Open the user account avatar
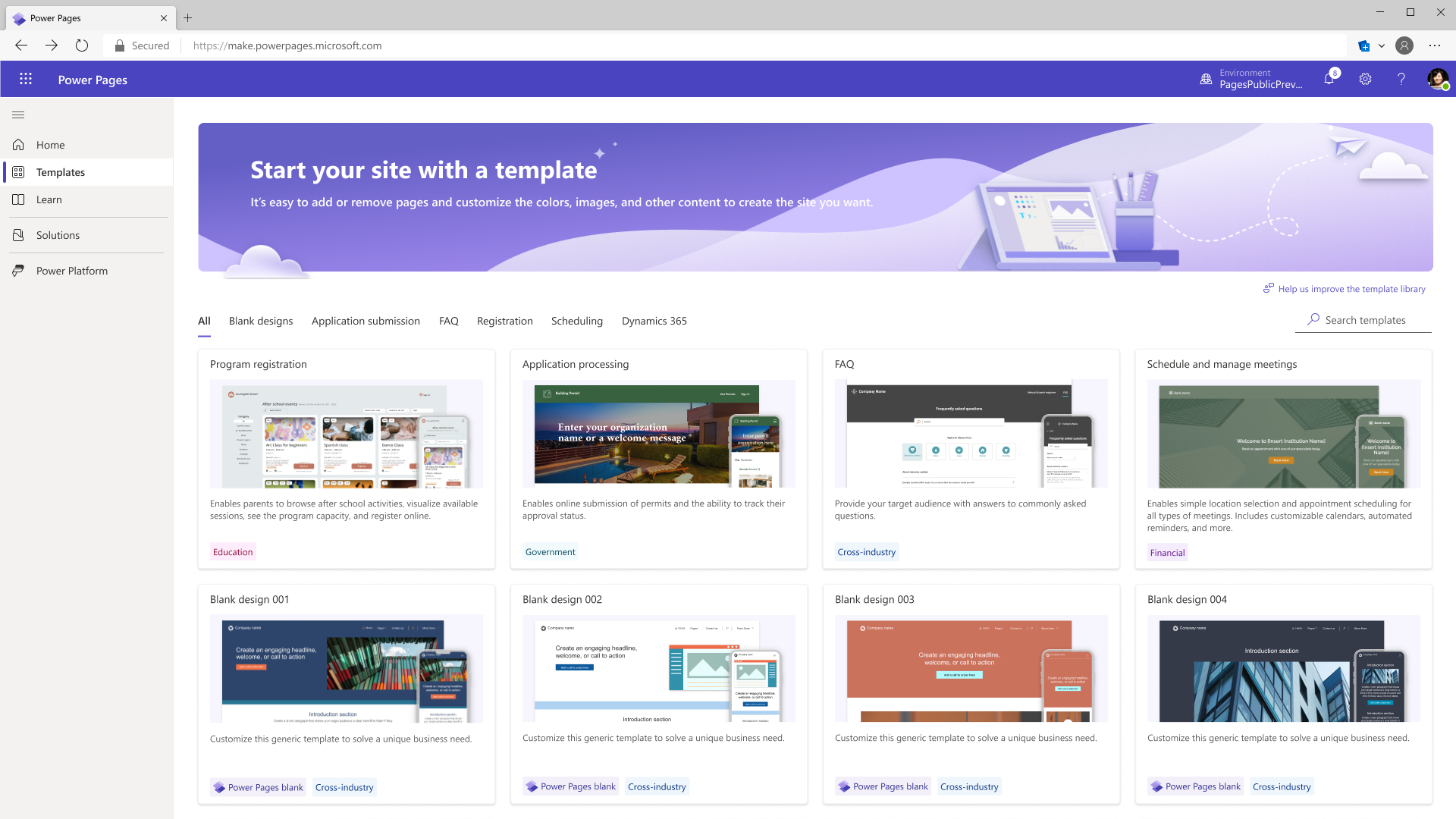Viewport: 1456px width, 819px height. coord(1437,79)
